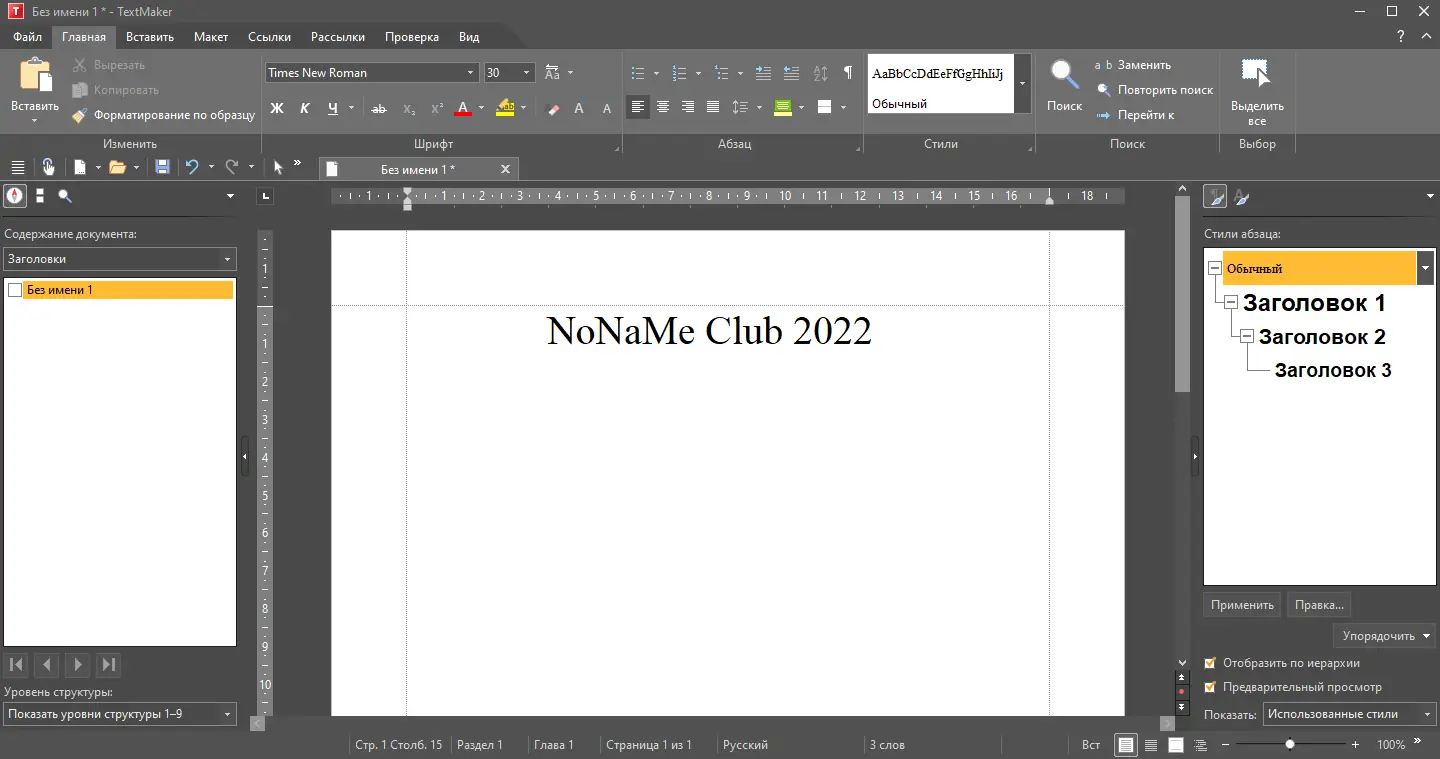
Task: Expand the Упорядочить dropdown
Action: (1385, 636)
